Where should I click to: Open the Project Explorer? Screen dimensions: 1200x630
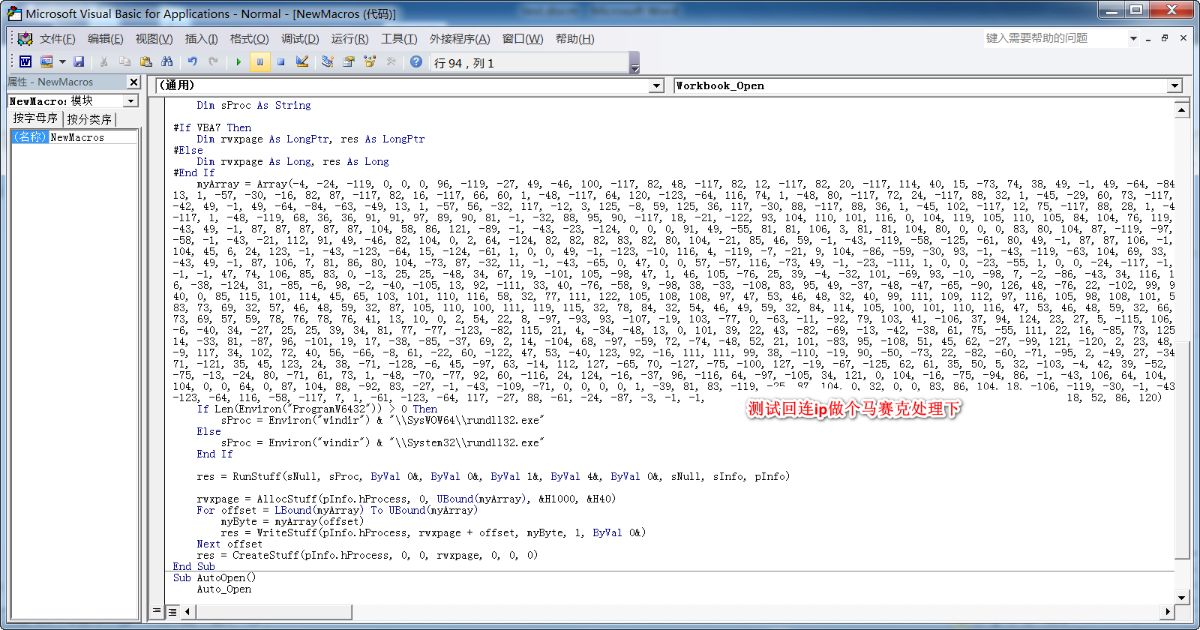point(327,62)
